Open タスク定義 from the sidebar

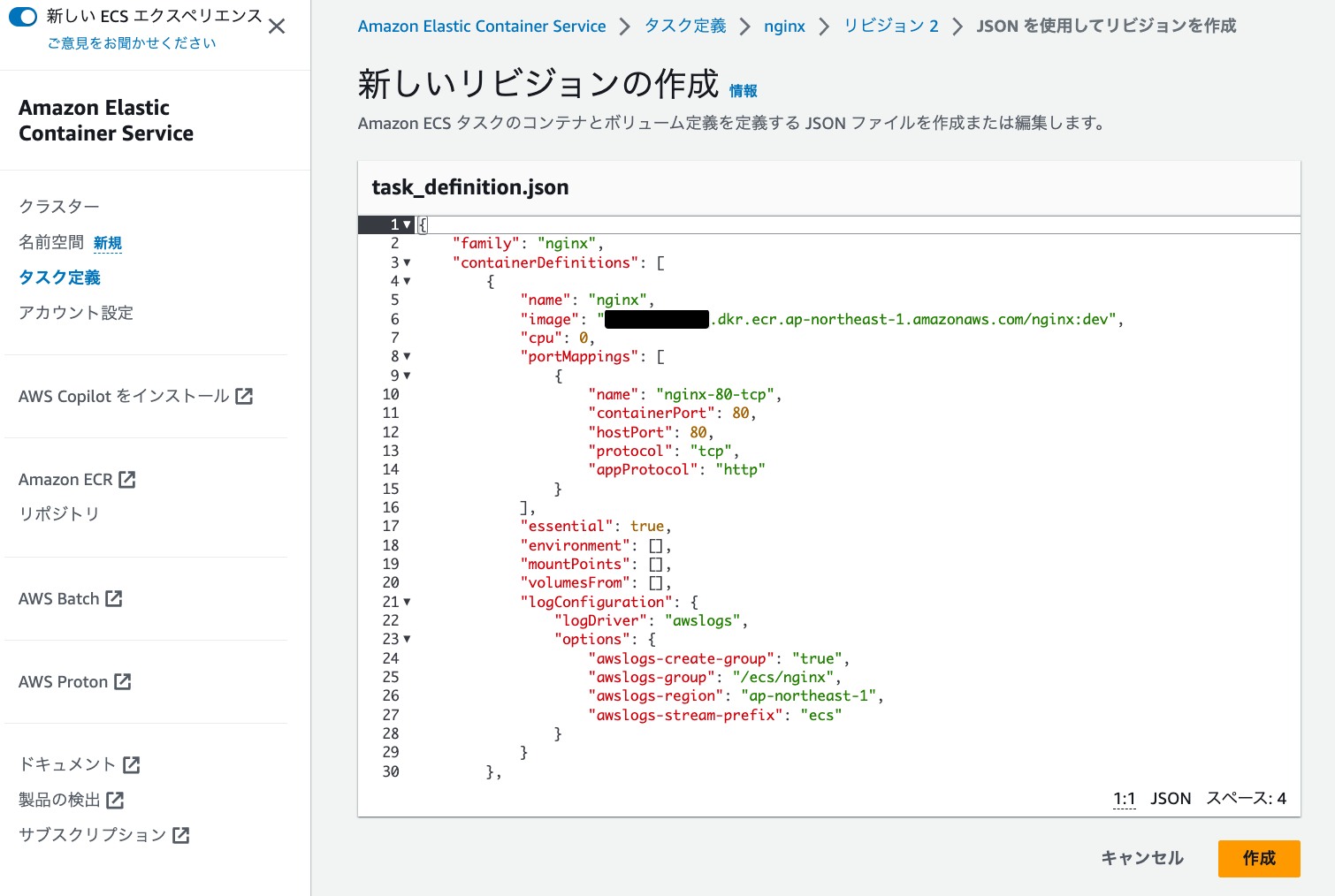[x=58, y=277]
